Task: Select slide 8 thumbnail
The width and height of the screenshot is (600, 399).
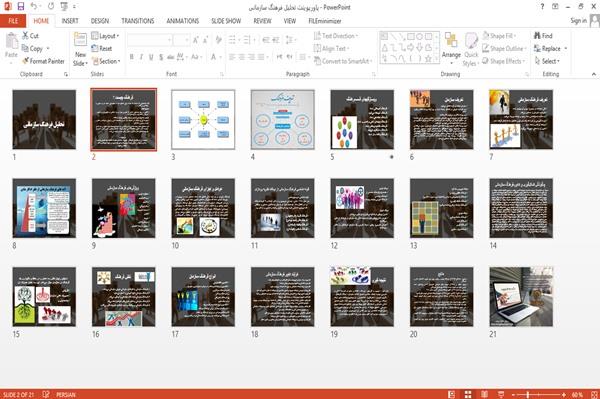Action: (x=44, y=208)
